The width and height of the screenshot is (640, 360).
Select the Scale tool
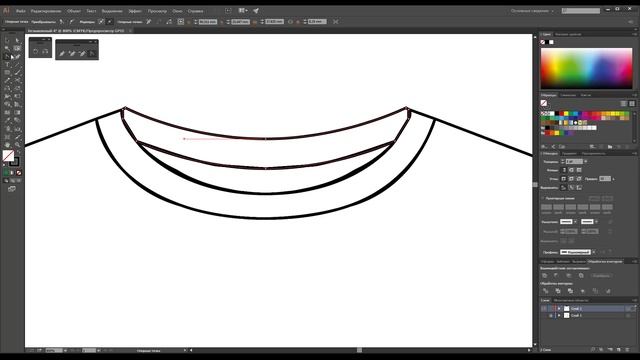tap(17, 88)
